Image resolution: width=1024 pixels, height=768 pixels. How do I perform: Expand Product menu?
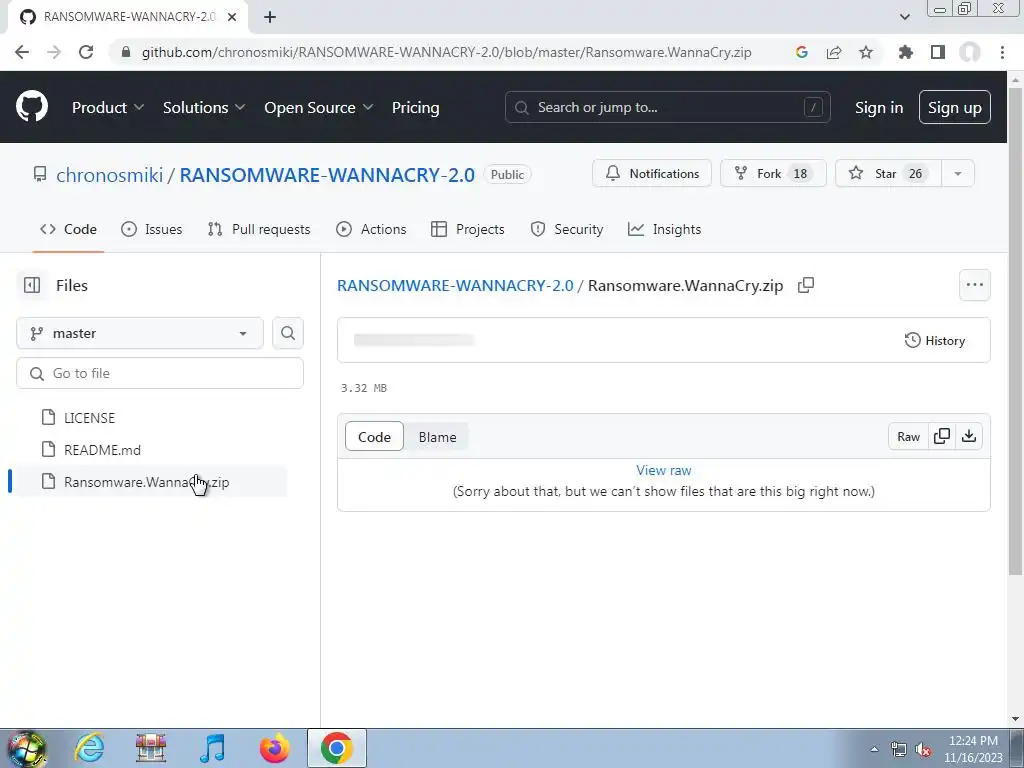(x=108, y=107)
